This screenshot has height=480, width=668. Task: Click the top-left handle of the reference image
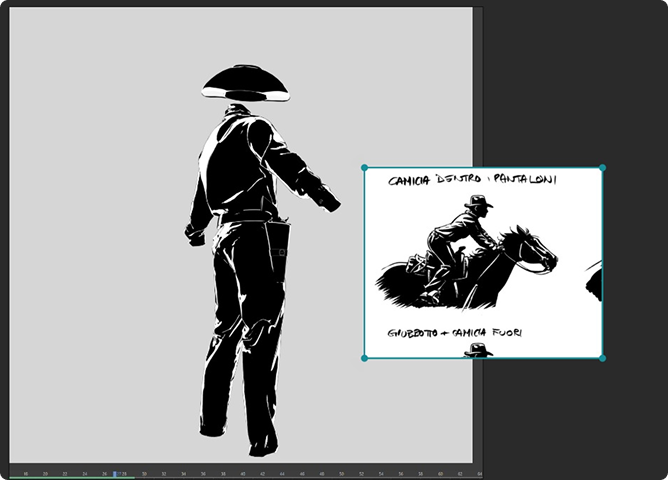[x=364, y=168]
